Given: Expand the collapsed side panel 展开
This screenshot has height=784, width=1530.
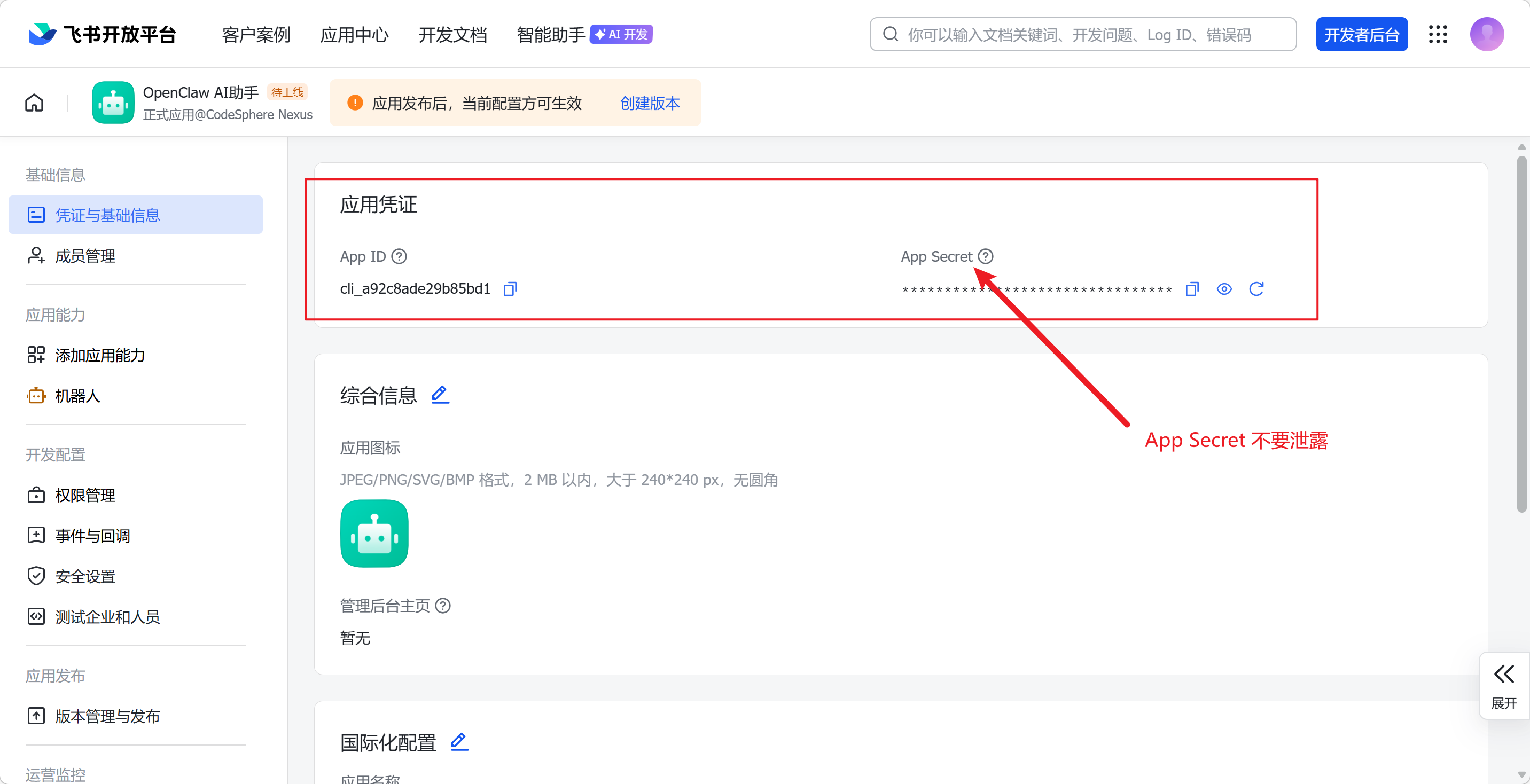Looking at the screenshot, I should 1504,685.
